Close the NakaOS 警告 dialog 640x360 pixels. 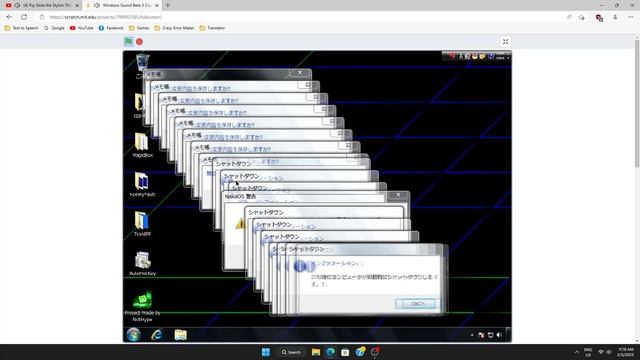(x=398, y=195)
